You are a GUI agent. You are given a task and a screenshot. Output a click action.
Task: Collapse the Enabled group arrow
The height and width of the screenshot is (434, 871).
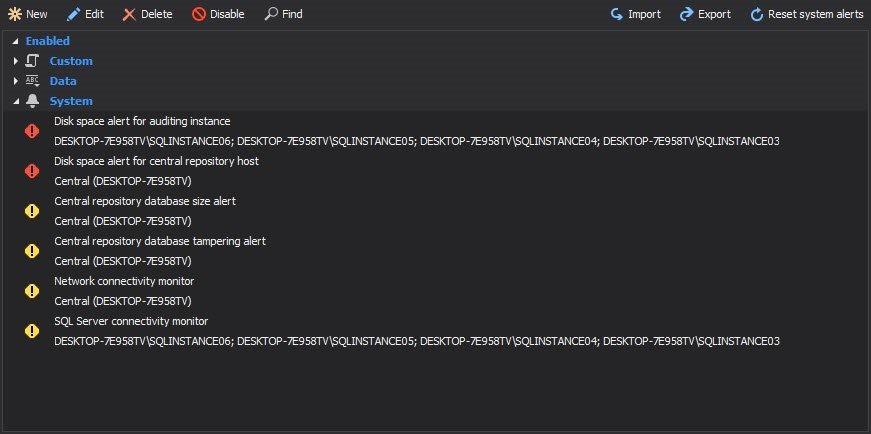click(16, 41)
